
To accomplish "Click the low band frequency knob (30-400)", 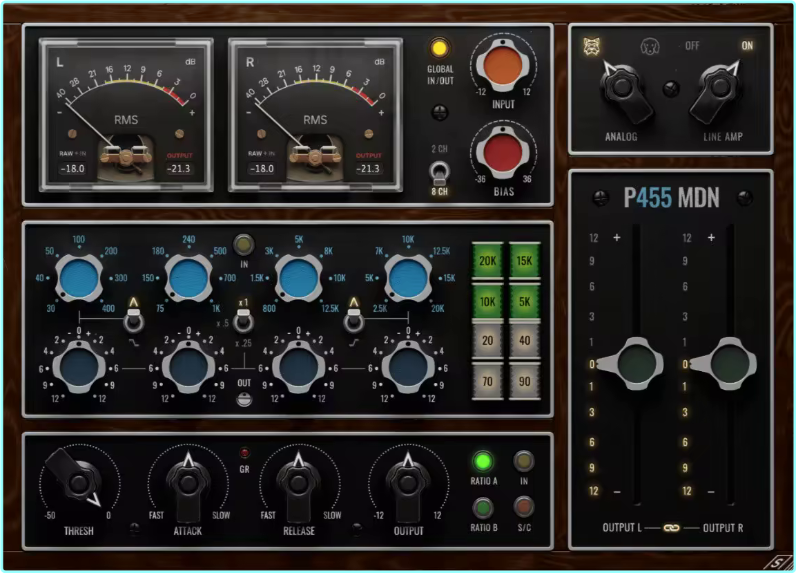I will (x=79, y=278).
